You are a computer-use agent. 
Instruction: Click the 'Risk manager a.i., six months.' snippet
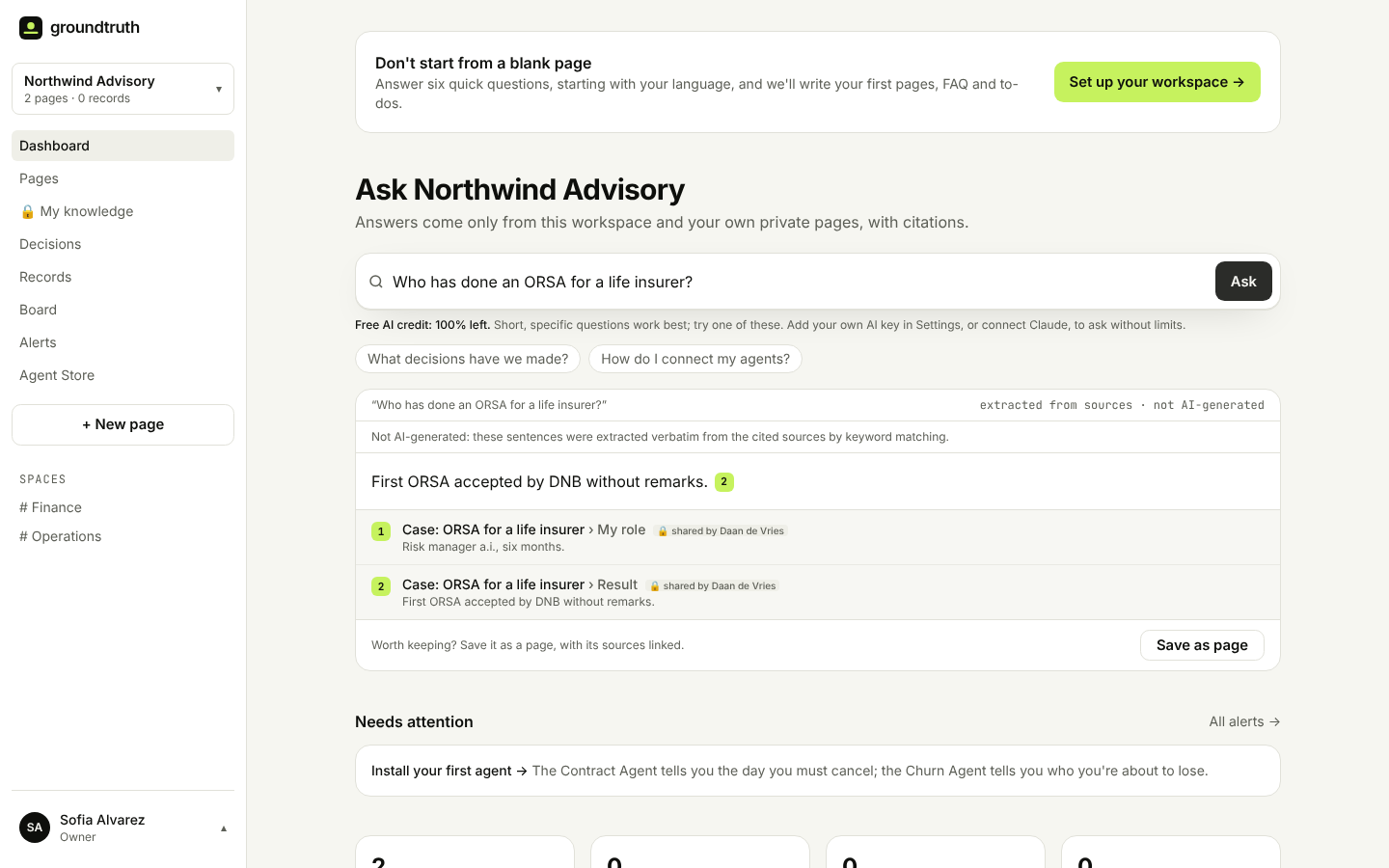point(483,547)
